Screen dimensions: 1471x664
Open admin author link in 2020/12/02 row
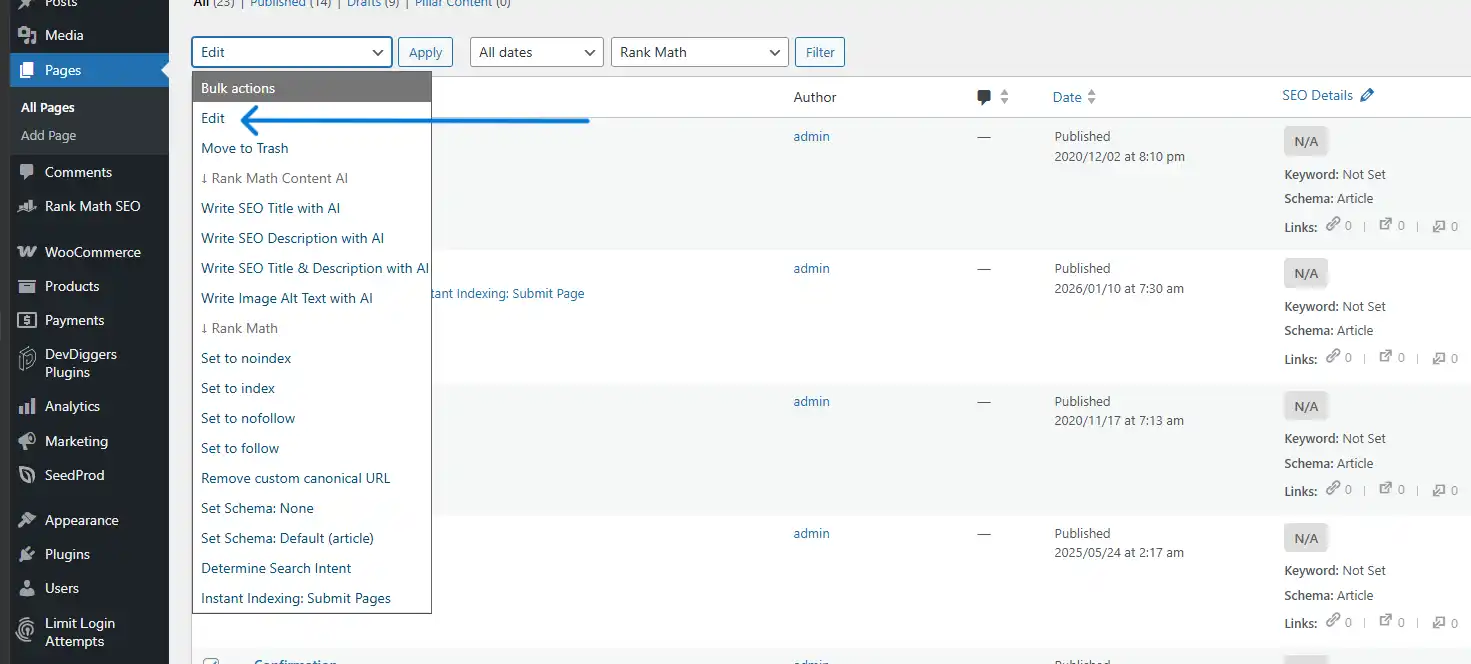point(811,136)
